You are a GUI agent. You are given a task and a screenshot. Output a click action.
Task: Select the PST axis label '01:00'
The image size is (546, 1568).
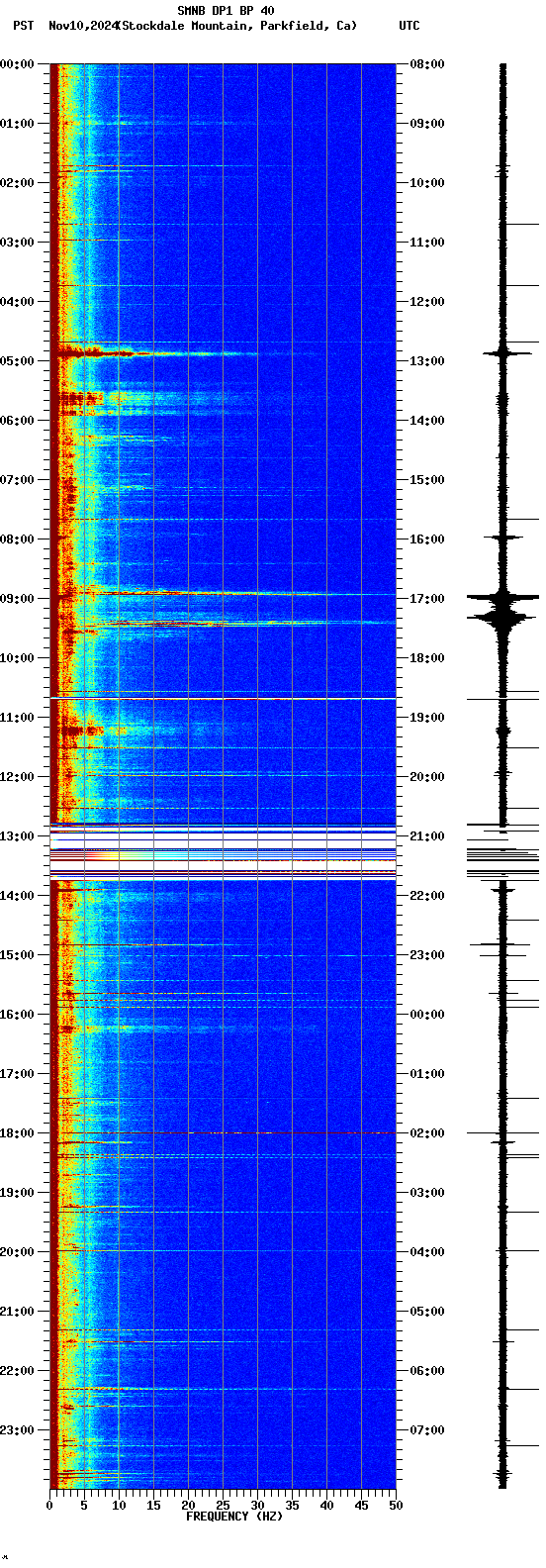[16, 124]
